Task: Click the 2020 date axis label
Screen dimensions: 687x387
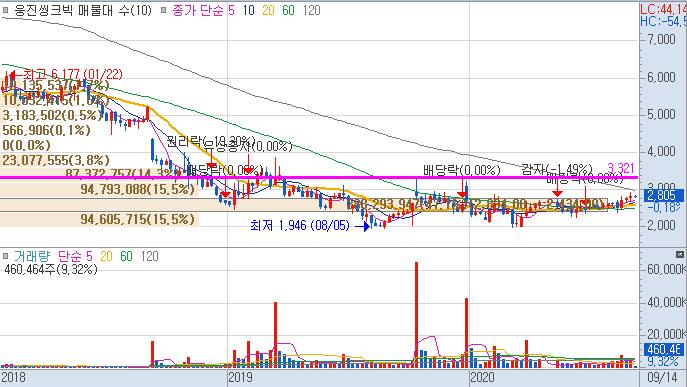Action: [482, 377]
